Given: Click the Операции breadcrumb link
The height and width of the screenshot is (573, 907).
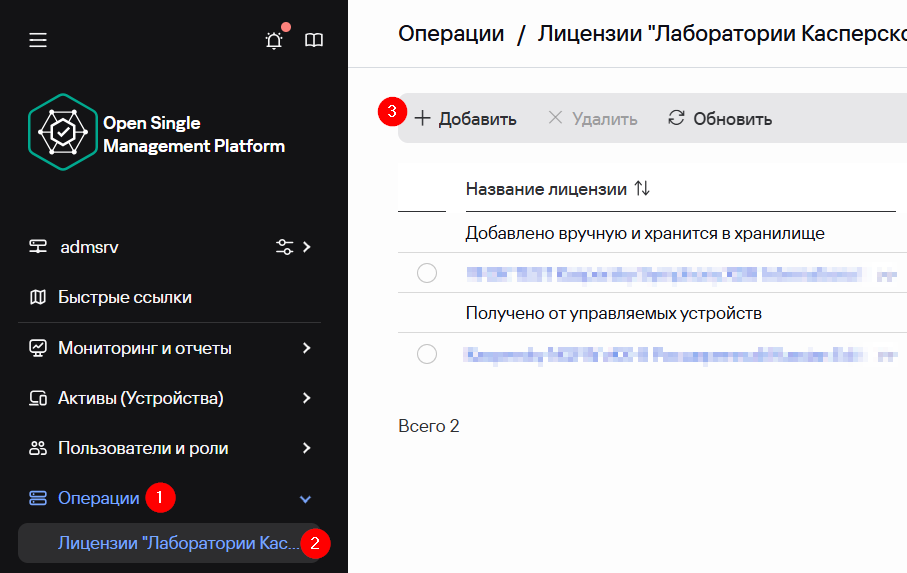Looking at the screenshot, I should pos(451,33).
